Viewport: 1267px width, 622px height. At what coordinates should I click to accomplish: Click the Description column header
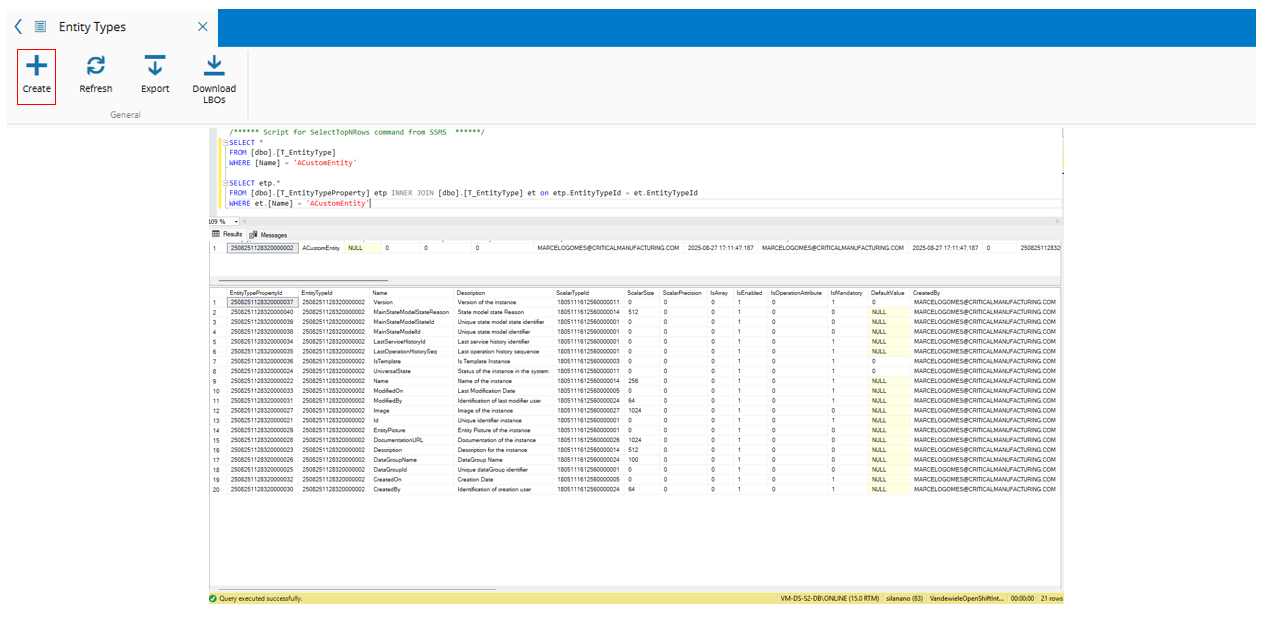(x=504, y=293)
